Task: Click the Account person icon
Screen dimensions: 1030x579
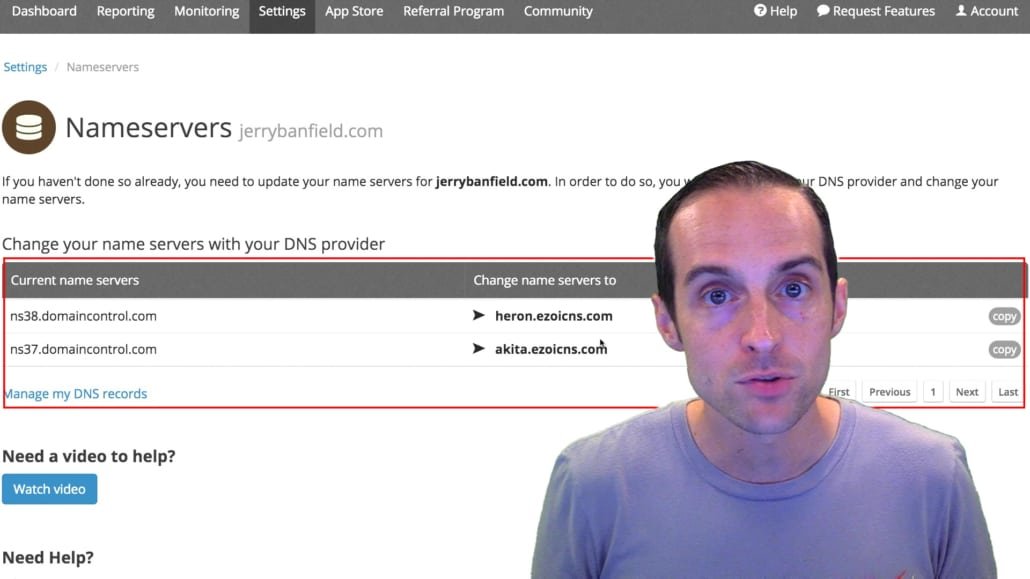Action: (961, 11)
